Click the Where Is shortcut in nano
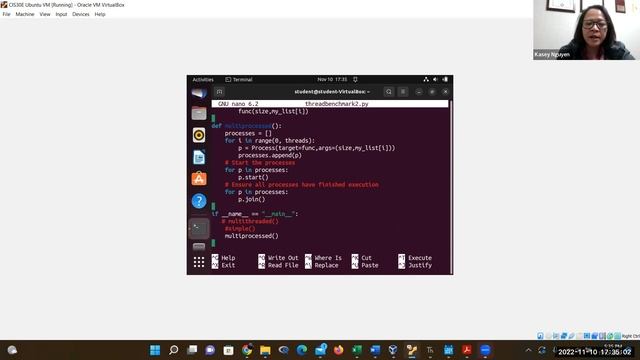 (x=323, y=258)
